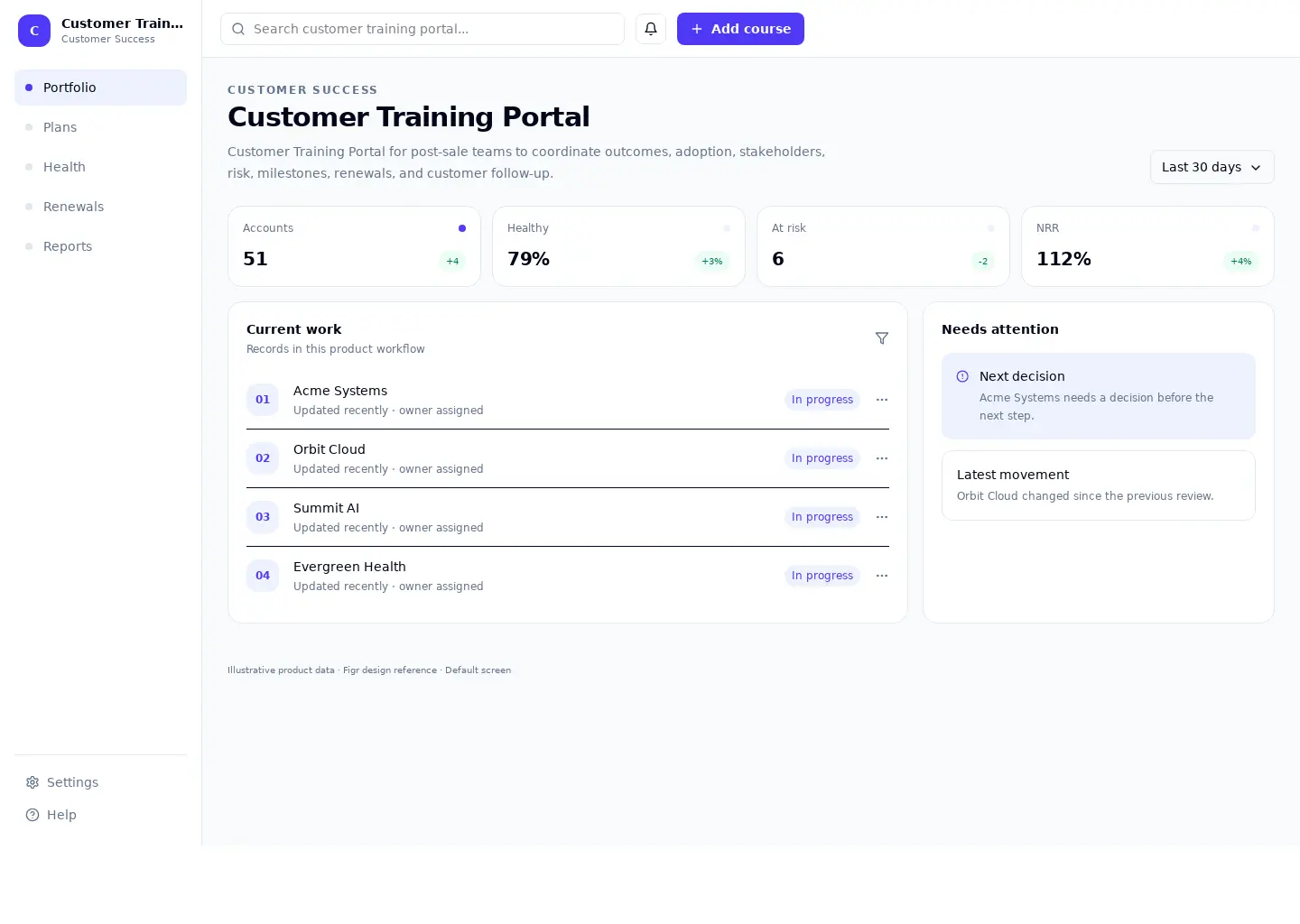The height and width of the screenshot is (924, 1300).
Task: Open the Next decision card
Action: (1099, 396)
